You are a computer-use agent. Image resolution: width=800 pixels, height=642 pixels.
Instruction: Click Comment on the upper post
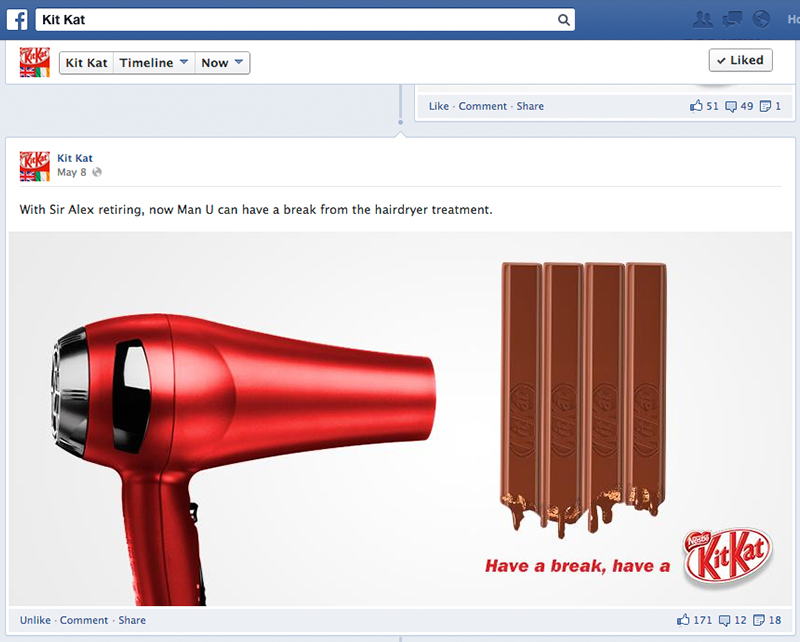483,106
